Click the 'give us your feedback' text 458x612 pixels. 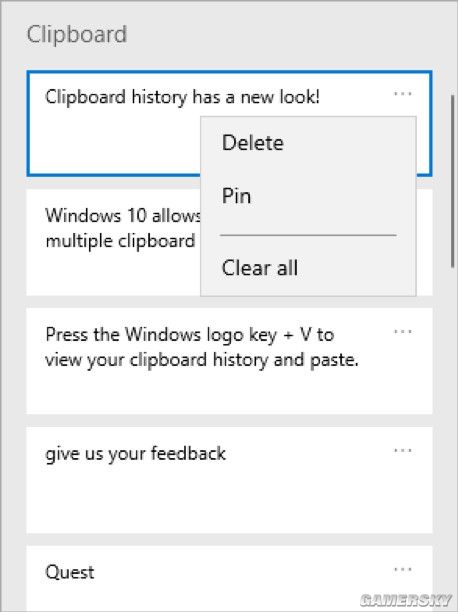[135, 454]
